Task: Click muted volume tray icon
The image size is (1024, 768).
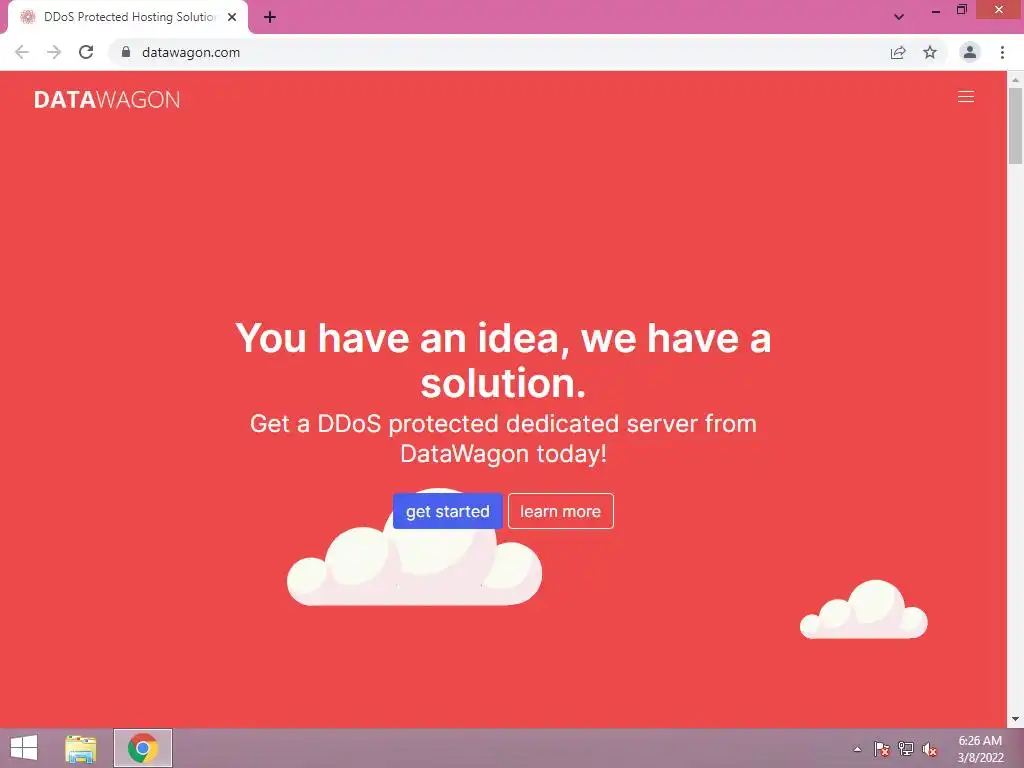Action: 930,749
